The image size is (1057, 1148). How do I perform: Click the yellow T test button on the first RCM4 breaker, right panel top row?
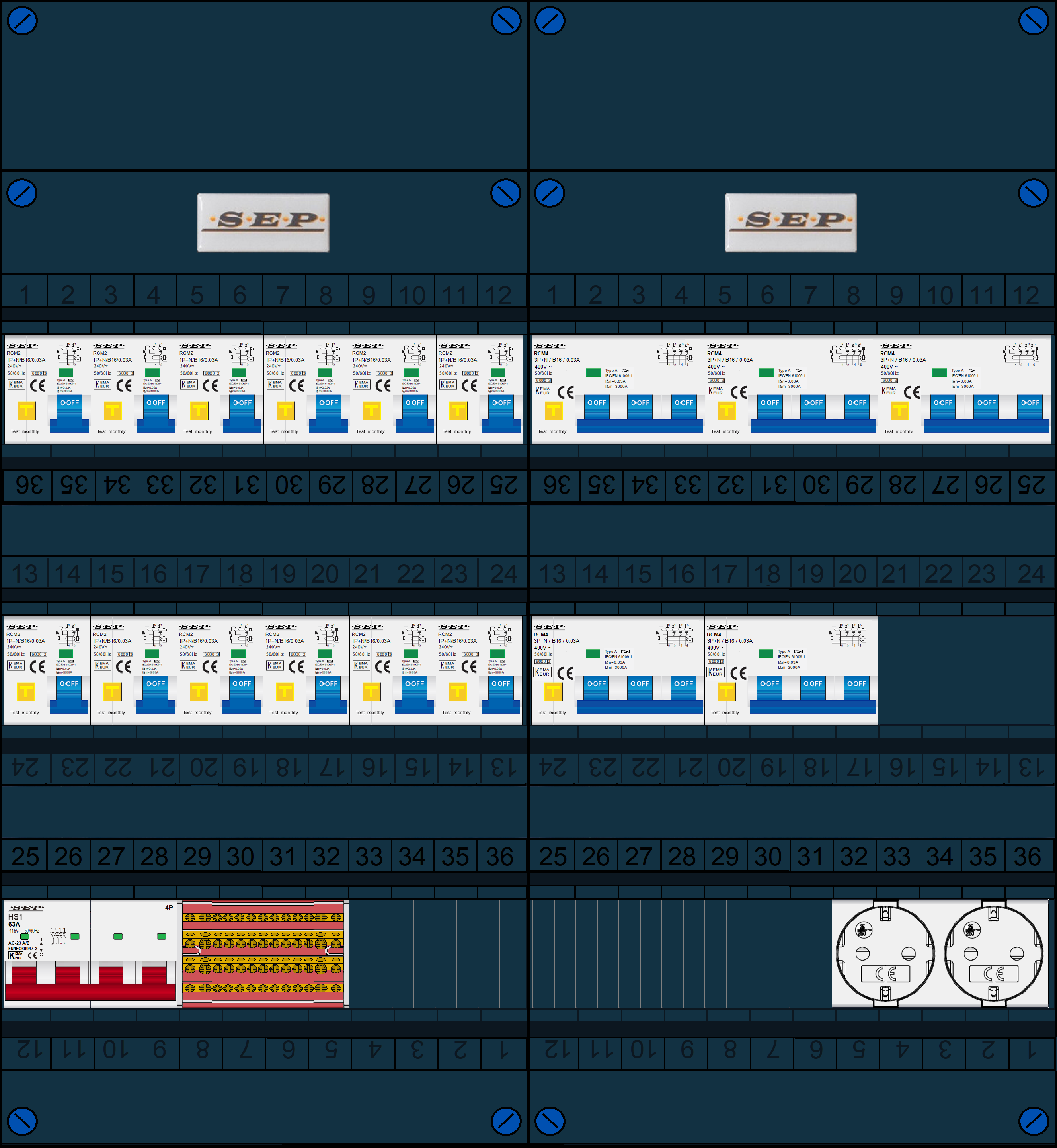pos(554,410)
